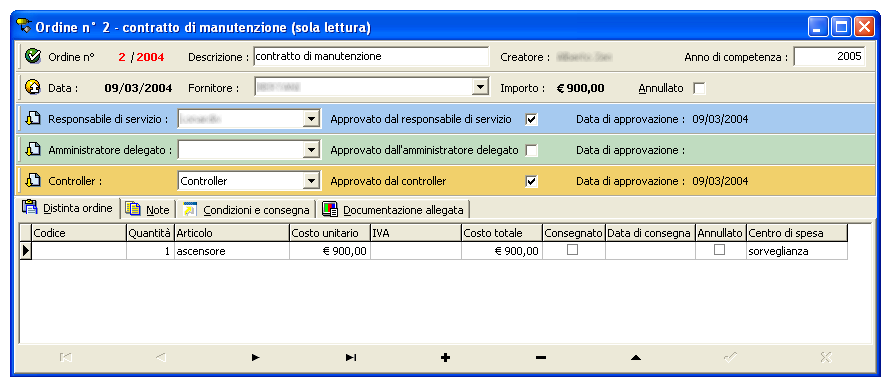
Task: Check Approvato dall'amministratore delegato box
Action: point(531,151)
